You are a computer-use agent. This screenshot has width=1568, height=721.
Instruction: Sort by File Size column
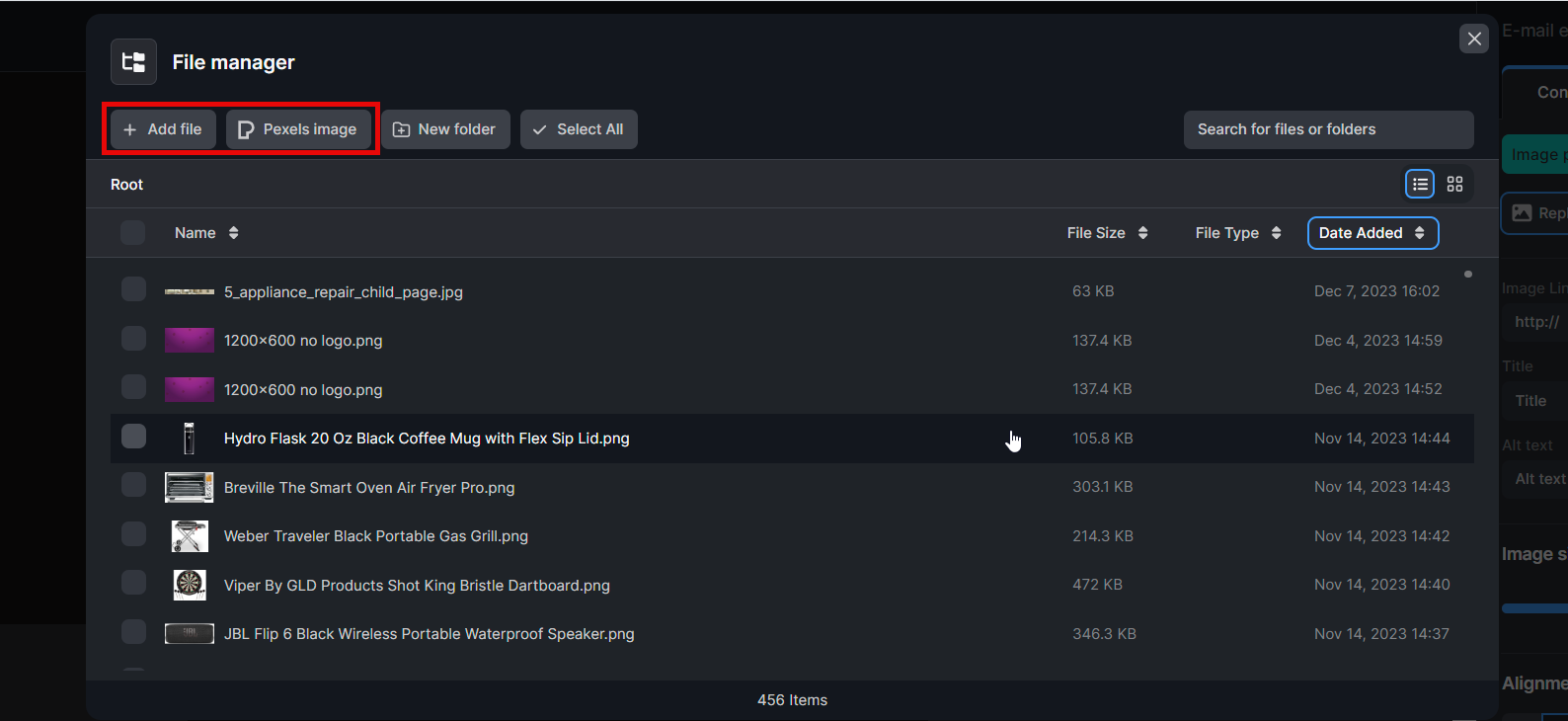pyautogui.click(x=1107, y=233)
